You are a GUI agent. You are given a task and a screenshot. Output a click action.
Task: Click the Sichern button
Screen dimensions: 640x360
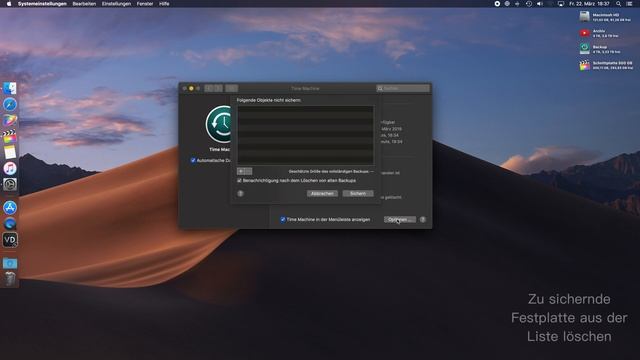click(358, 193)
